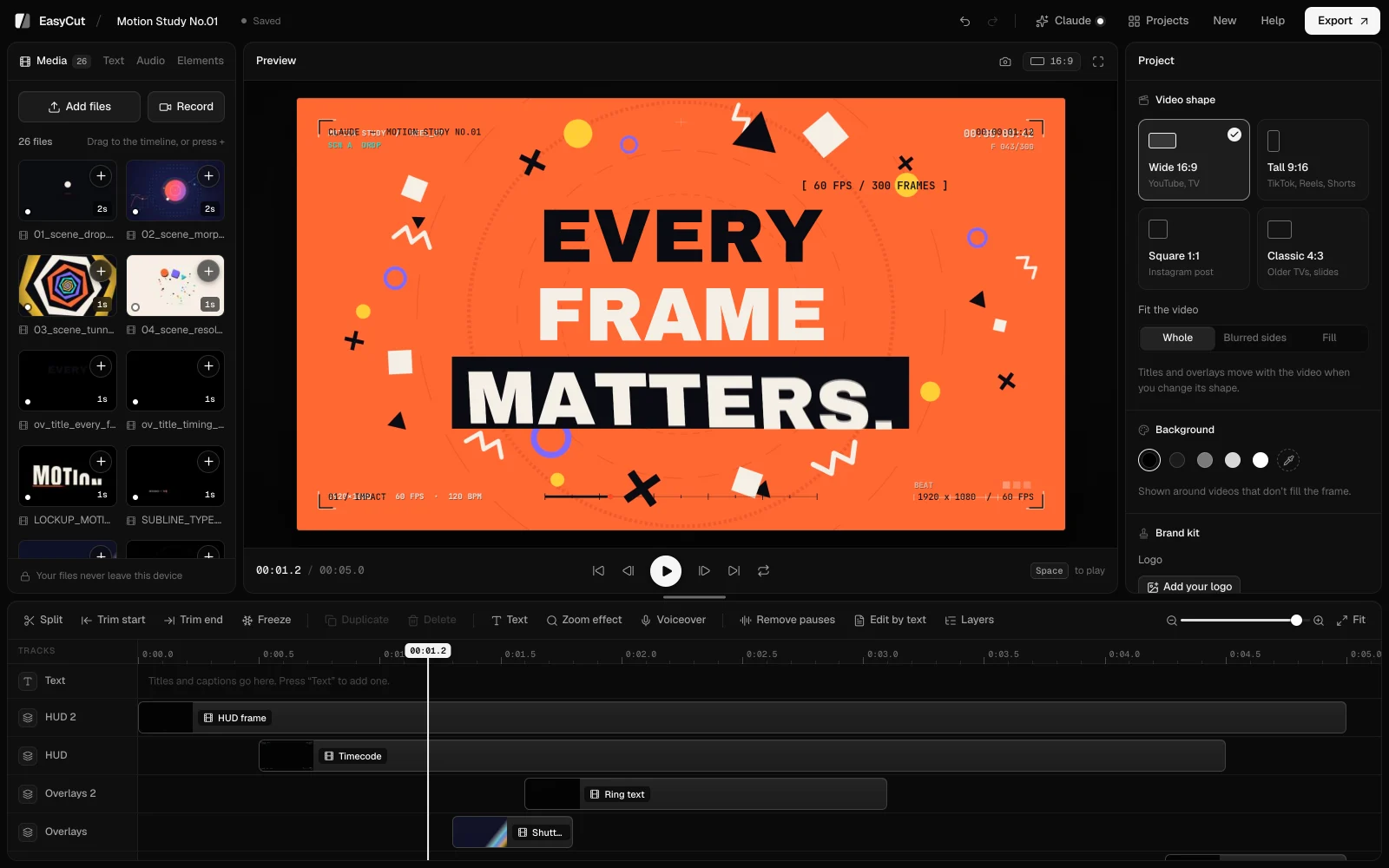This screenshot has width=1389, height=868.
Task: Jump to the end of the video
Action: point(734,571)
